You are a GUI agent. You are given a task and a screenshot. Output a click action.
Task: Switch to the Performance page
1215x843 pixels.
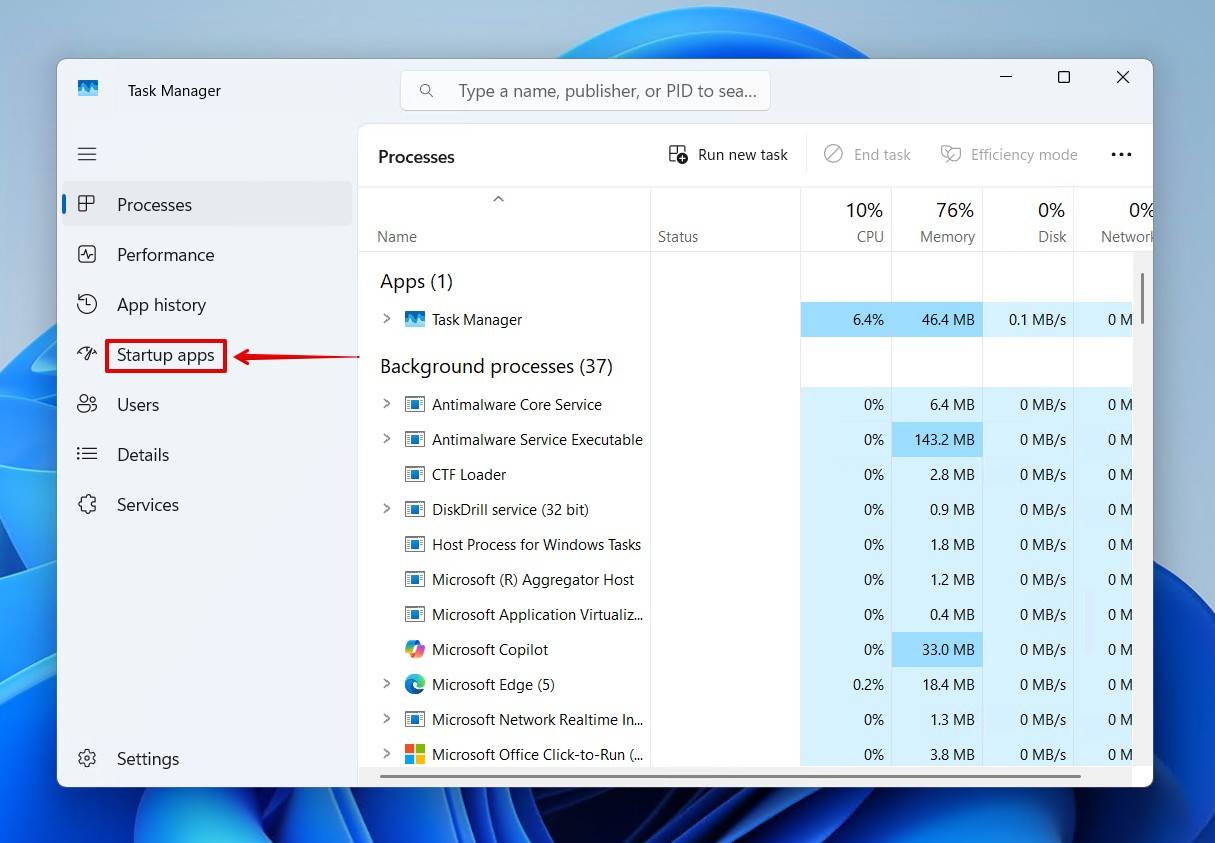pyautogui.click(x=207, y=254)
